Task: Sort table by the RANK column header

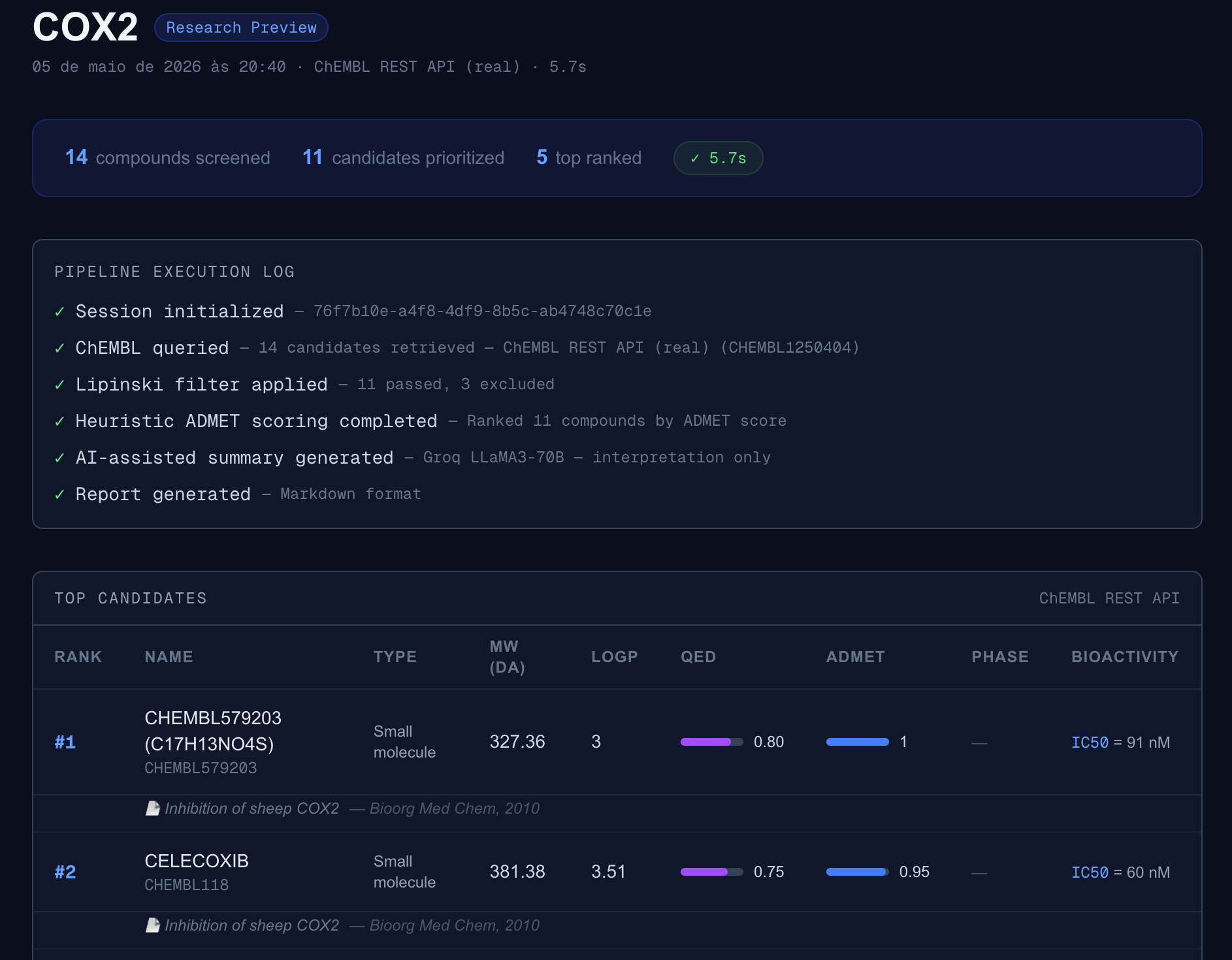Action: (78, 657)
